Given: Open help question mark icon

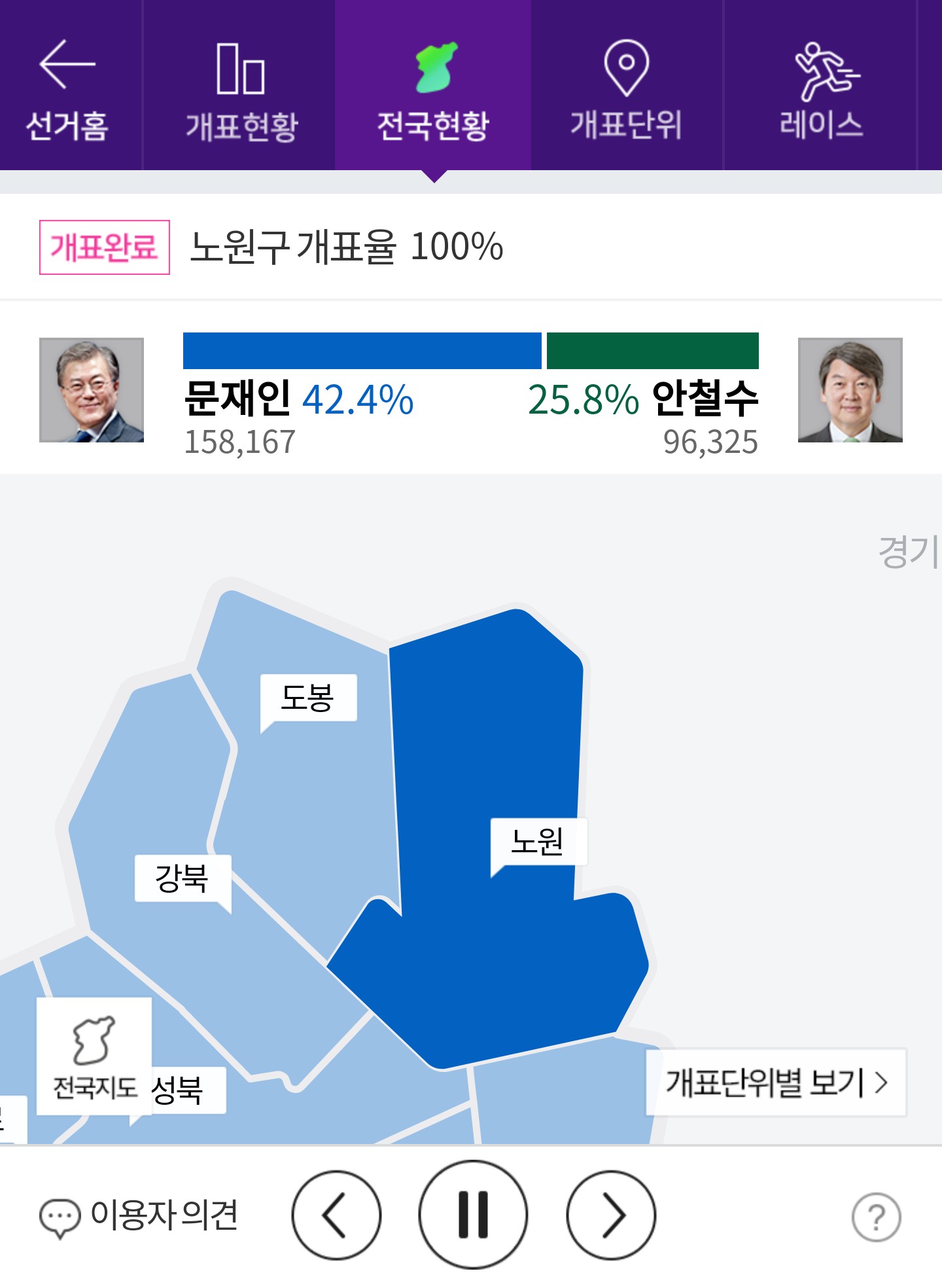Looking at the screenshot, I should [876, 1217].
